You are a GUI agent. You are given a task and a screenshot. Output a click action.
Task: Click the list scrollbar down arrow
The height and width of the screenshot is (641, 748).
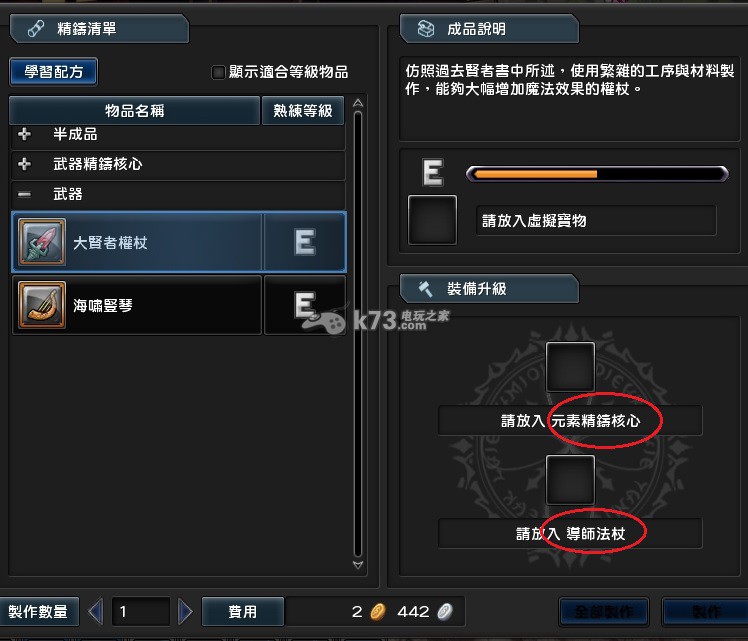pyautogui.click(x=358, y=565)
